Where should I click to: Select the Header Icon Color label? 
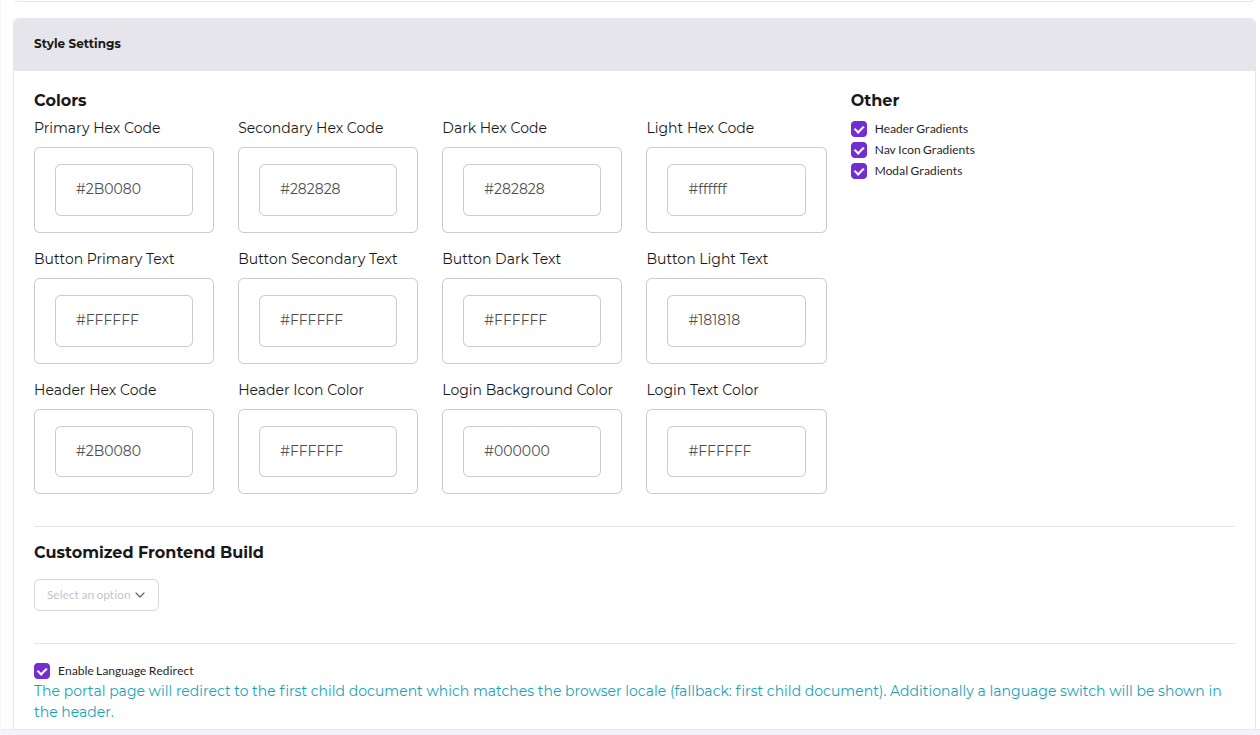[x=301, y=390]
